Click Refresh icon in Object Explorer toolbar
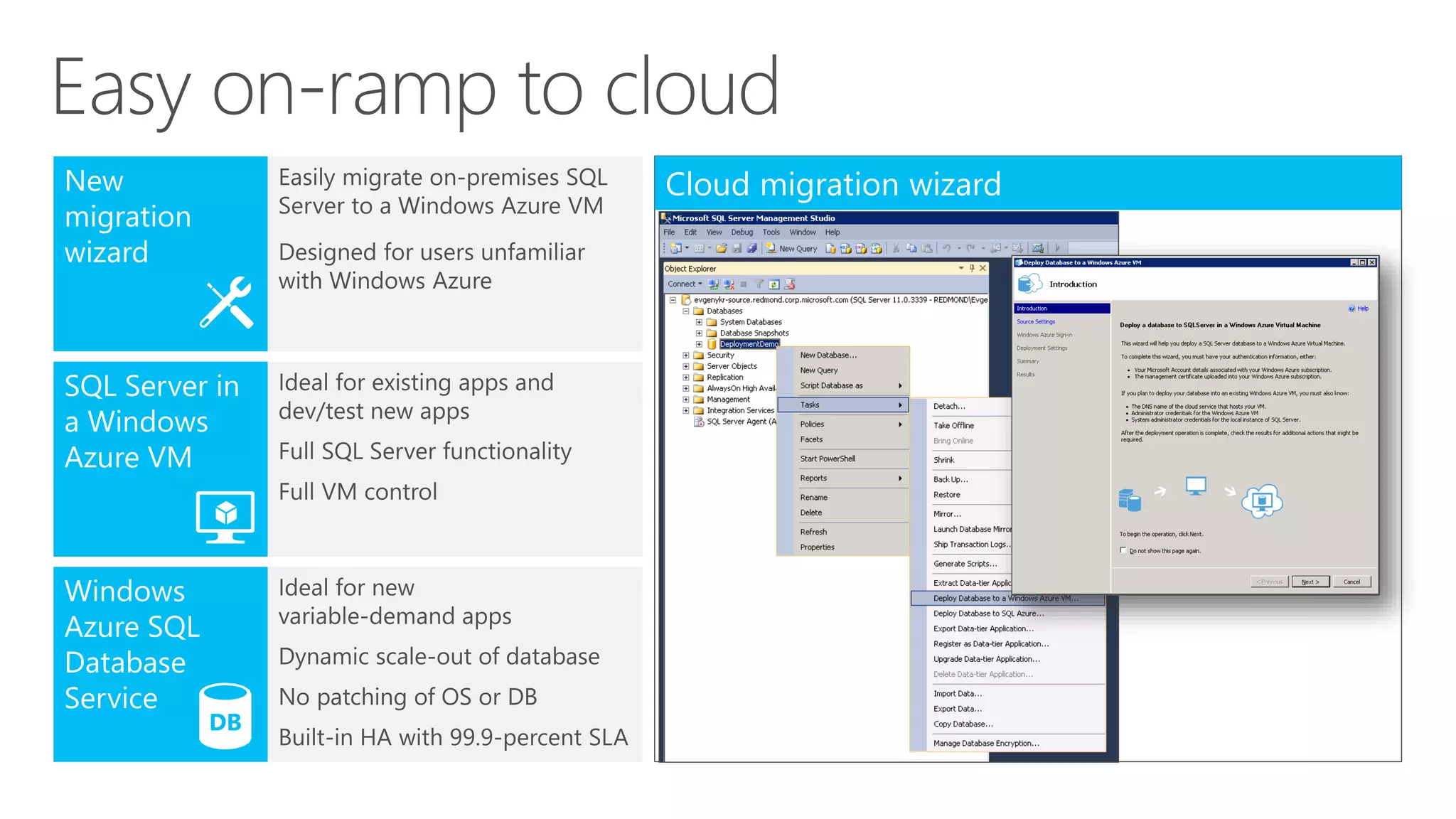Viewport: 1456px width, 819px height. [773, 284]
